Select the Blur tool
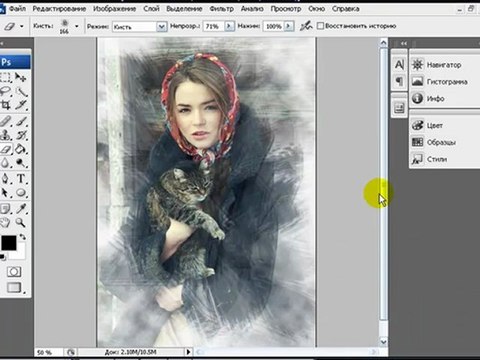This screenshot has width=480, height=360. [6, 163]
